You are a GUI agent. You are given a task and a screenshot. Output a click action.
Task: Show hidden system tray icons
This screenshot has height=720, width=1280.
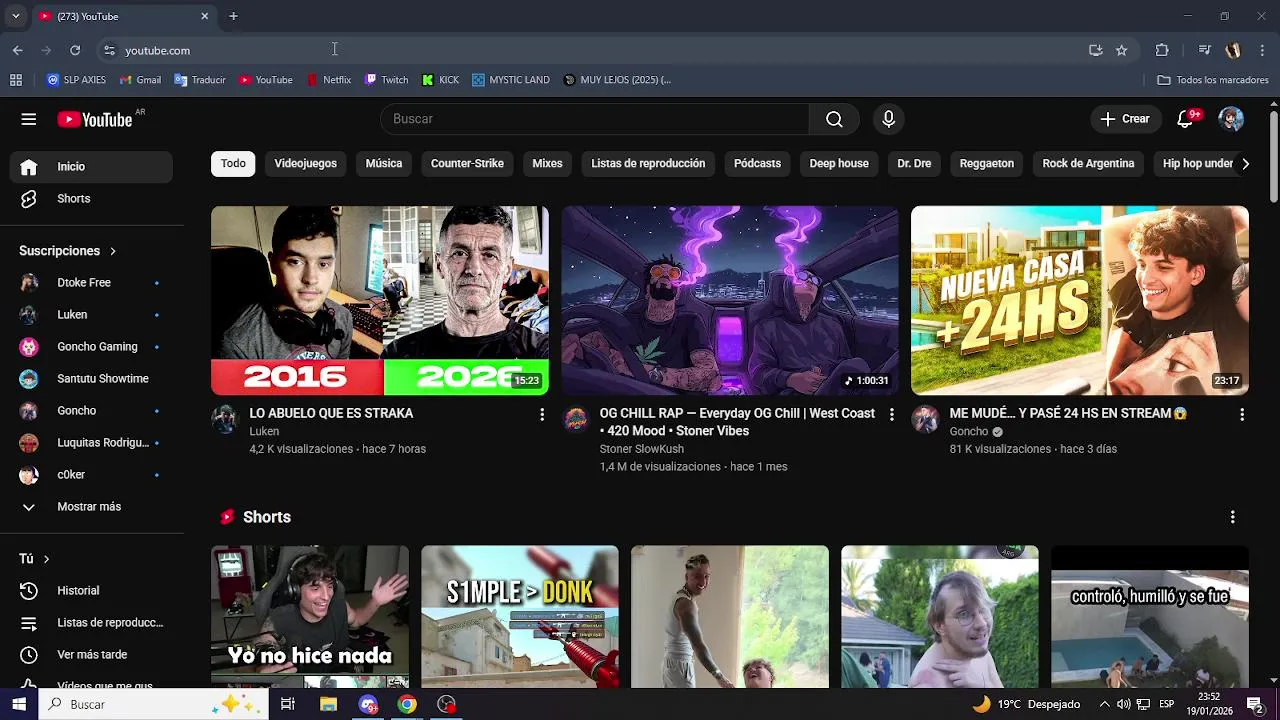(x=1105, y=704)
